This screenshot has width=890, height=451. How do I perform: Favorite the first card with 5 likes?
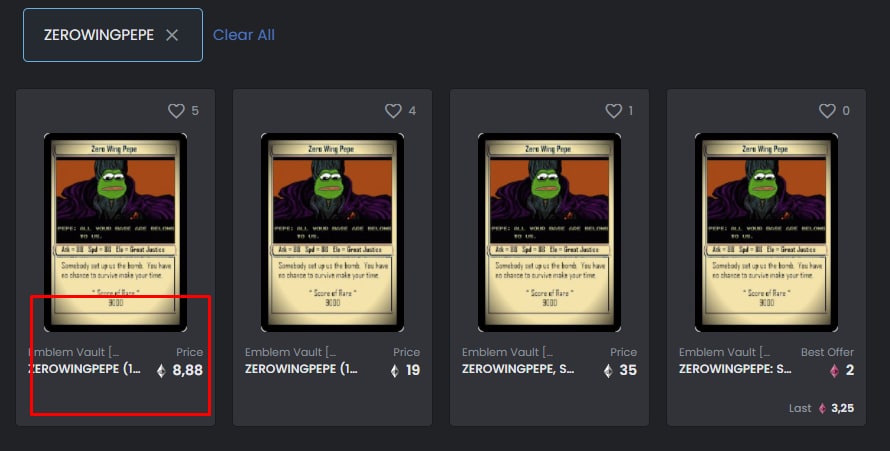[176, 111]
